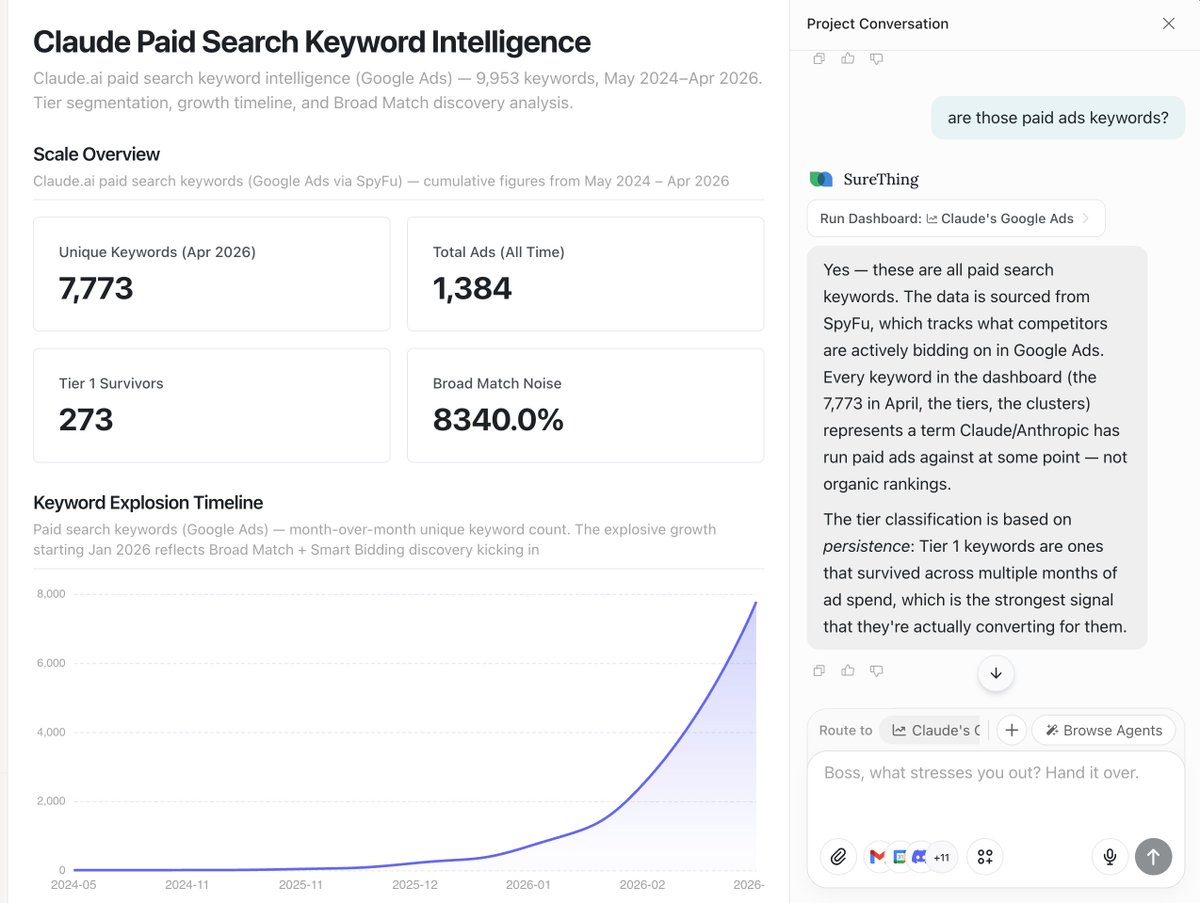The image size is (1200, 903).
Task: Expand Run Dashboard: Claude's Google Ads
Action: [x=956, y=218]
